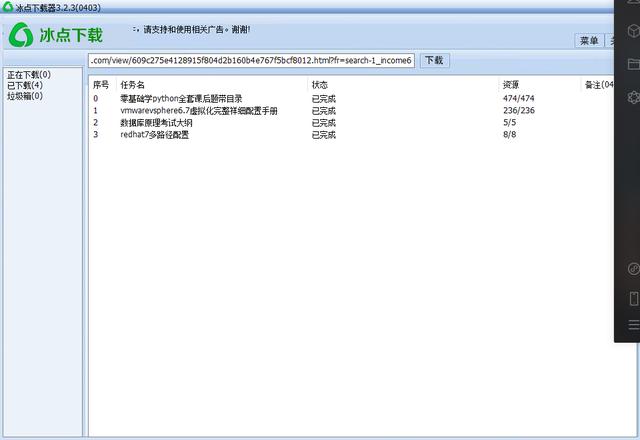
Task: Select task 零基础学python全套课后题带目录
Action: click(x=181, y=99)
